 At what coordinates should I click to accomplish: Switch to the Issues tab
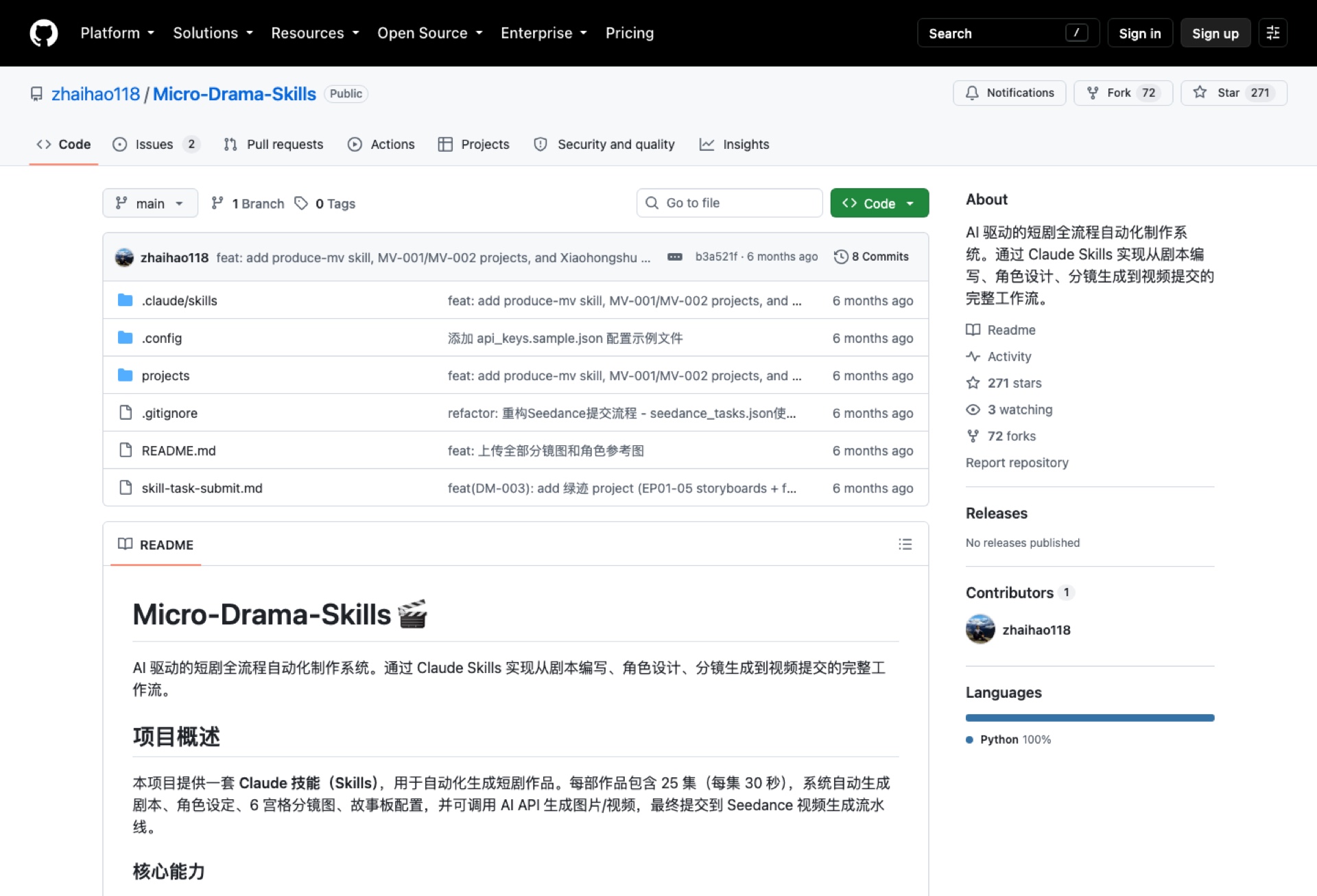pos(156,144)
